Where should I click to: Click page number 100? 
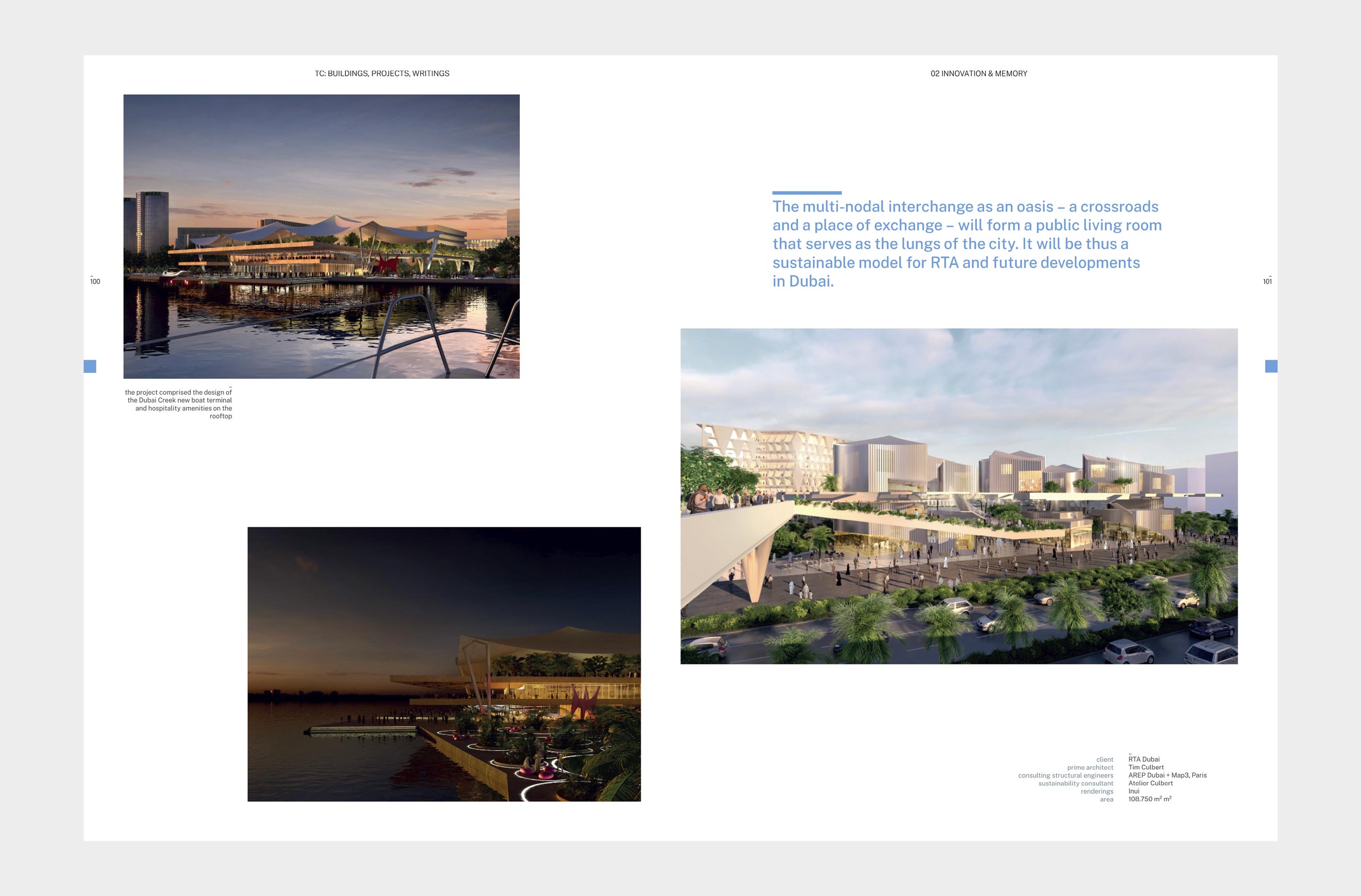pyautogui.click(x=95, y=281)
